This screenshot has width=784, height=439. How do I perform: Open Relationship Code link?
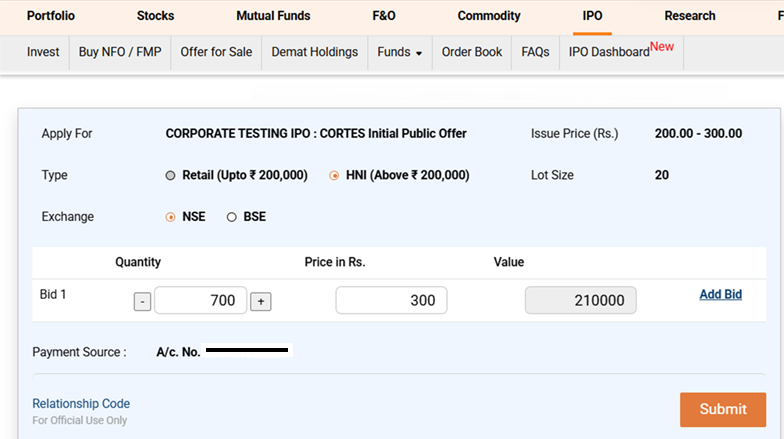pyautogui.click(x=81, y=404)
